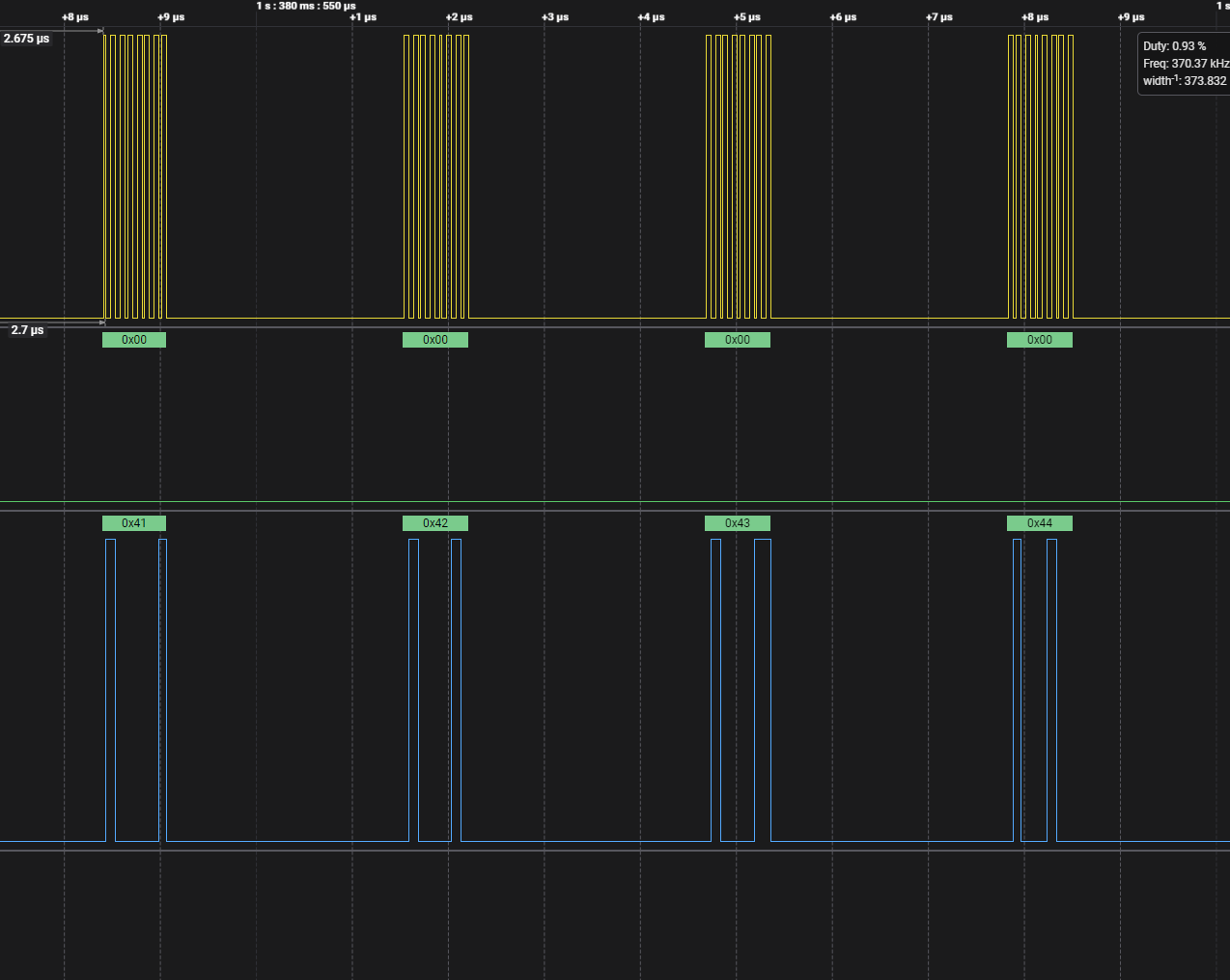Click the 0x43 decoded byte bubble
1230x980 pixels.
pos(738,523)
